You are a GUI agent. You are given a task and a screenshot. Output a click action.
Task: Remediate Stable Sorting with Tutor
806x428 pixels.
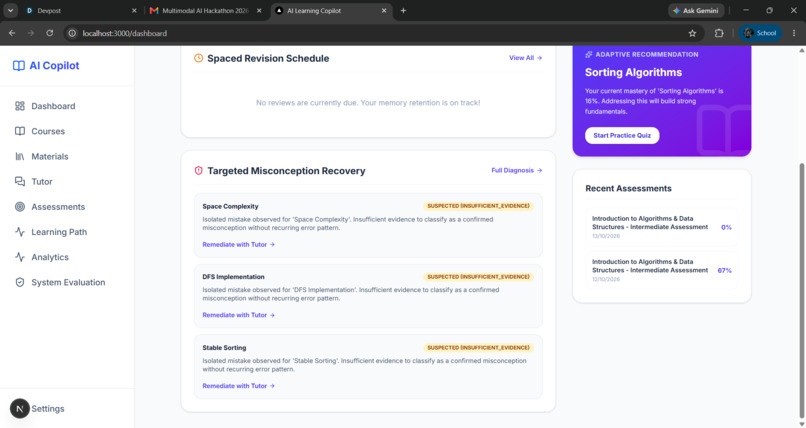pyautogui.click(x=239, y=386)
